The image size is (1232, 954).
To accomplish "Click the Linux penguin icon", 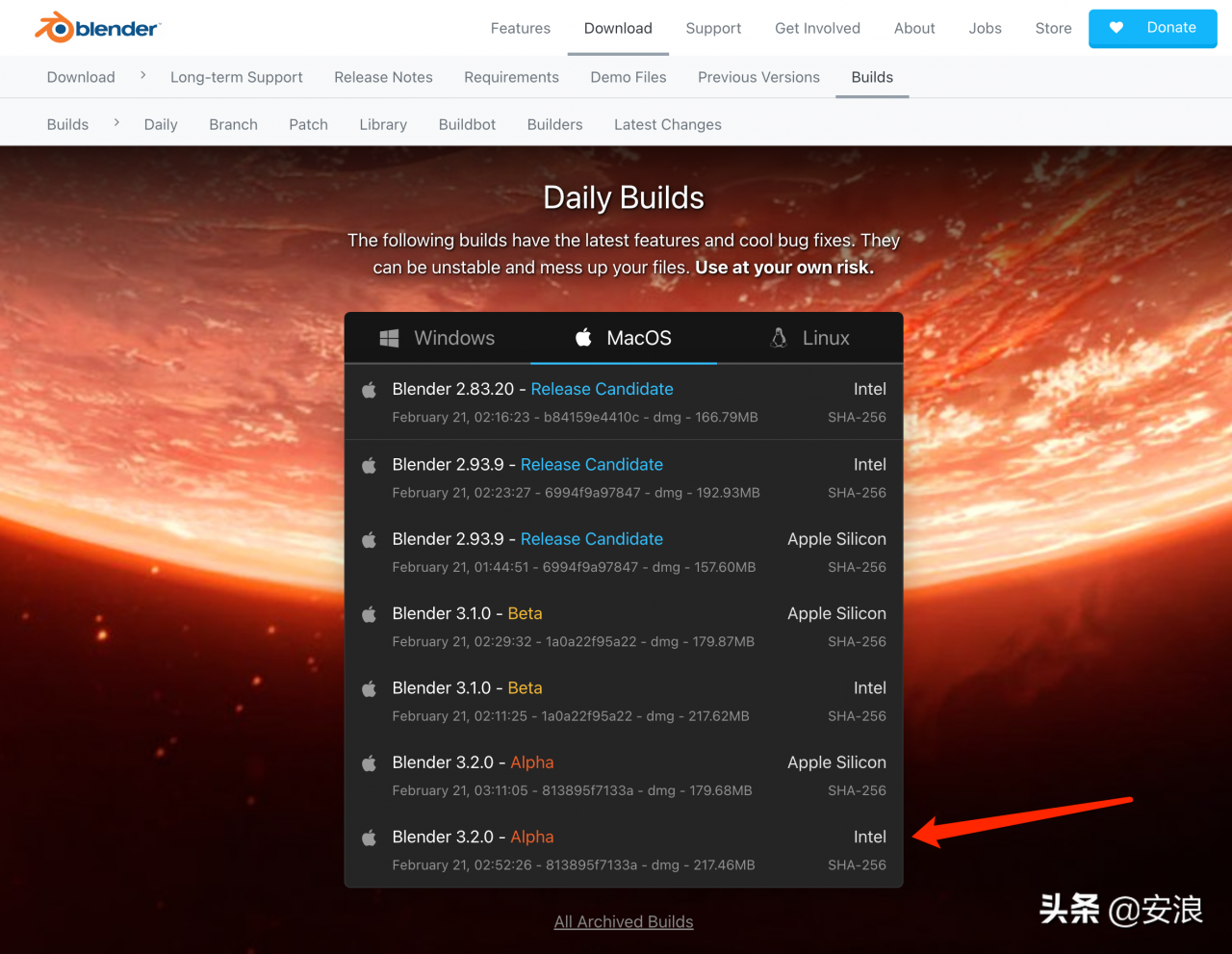I will (x=779, y=338).
